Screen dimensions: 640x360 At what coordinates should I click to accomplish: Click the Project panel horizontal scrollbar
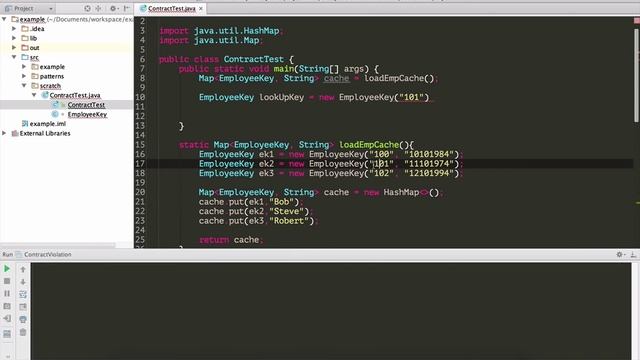(x=58, y=245)
